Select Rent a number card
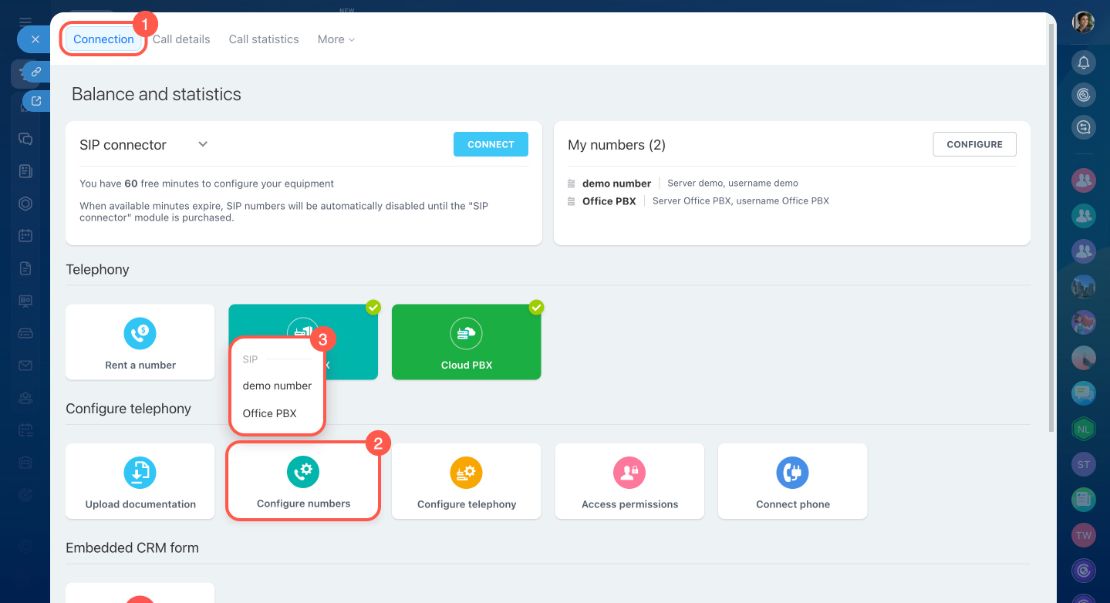Viewport: 1110px width, 603px height. (140, 342)
